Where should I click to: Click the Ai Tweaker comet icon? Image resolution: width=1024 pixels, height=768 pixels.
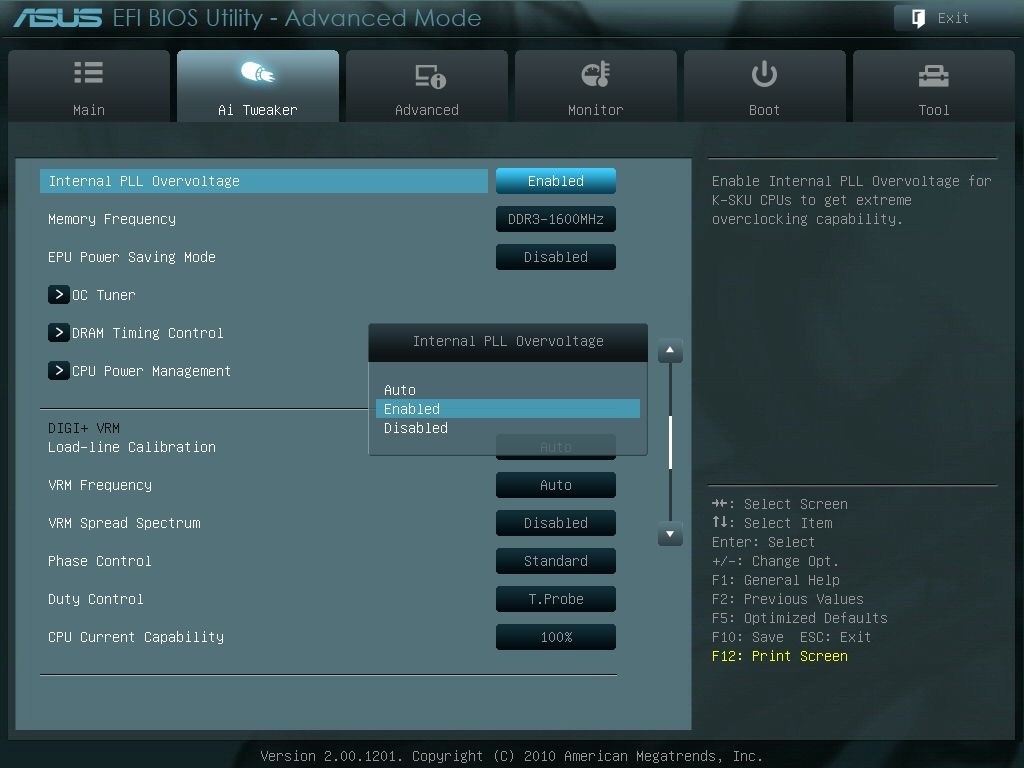coord(257,72)
